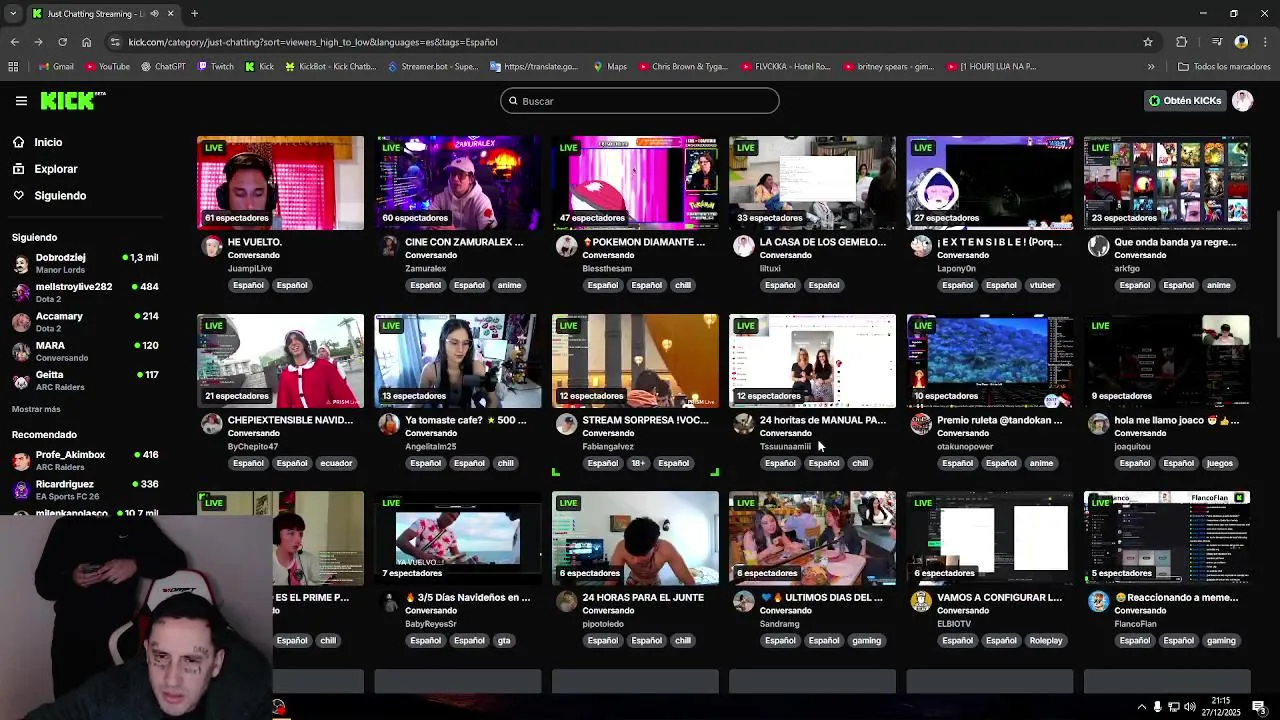
Task: Open the user profile avatar menu
Action: click(1242, 101)
